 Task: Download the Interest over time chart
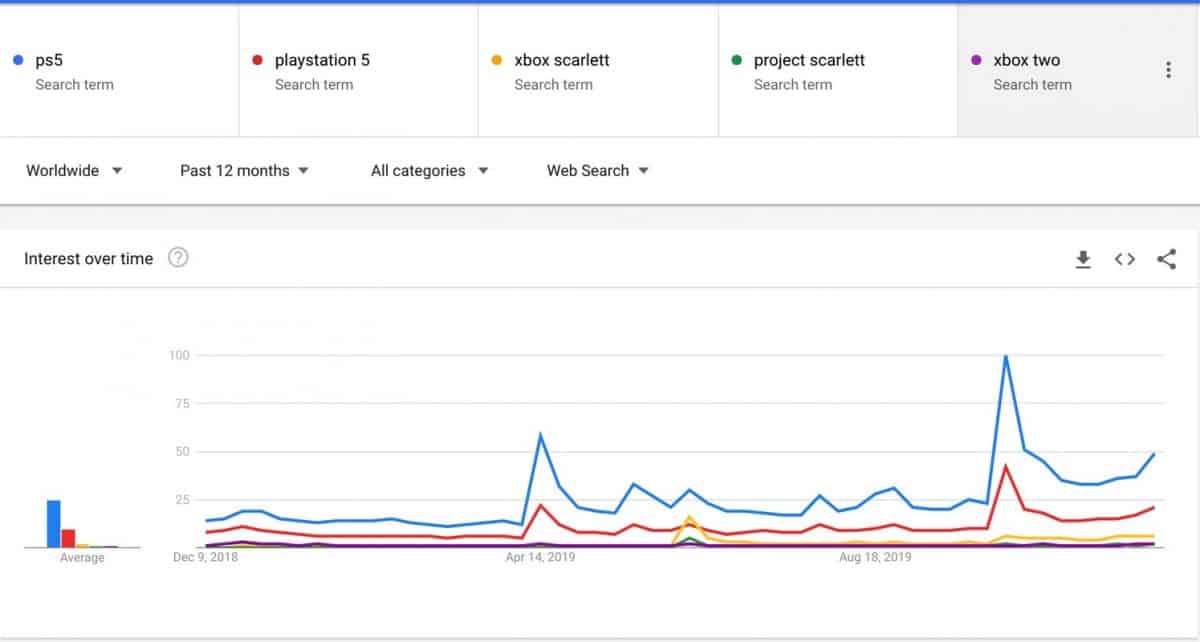[x=1083, y=260]
